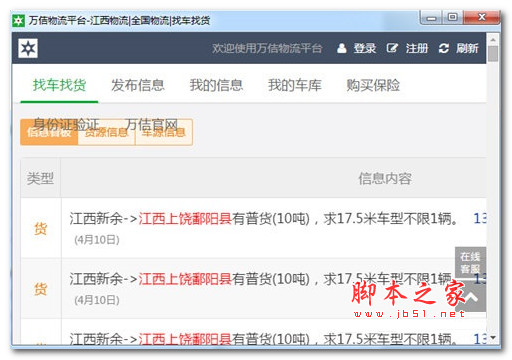
Task: Open second row 江西上饶鄱阳县 red link
Action: click(185, 279)
